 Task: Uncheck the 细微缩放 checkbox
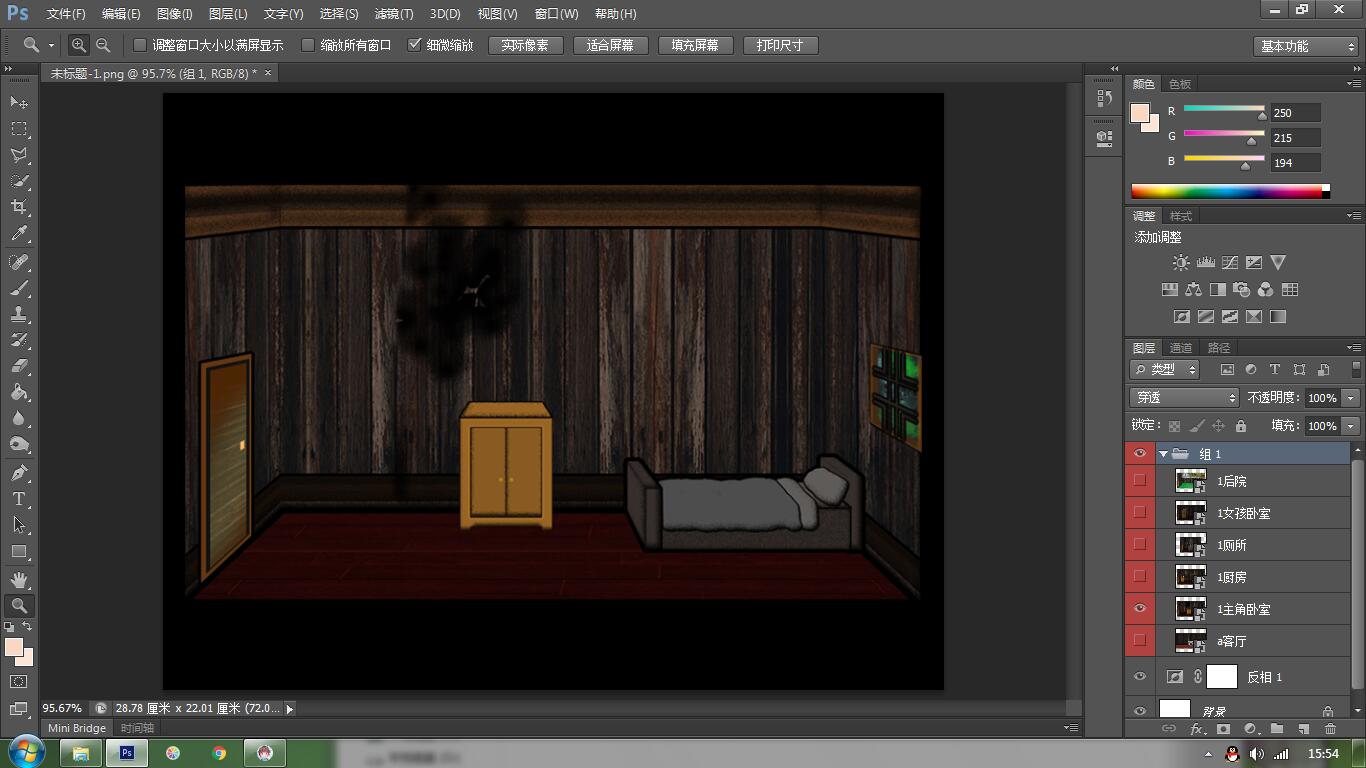415,45
